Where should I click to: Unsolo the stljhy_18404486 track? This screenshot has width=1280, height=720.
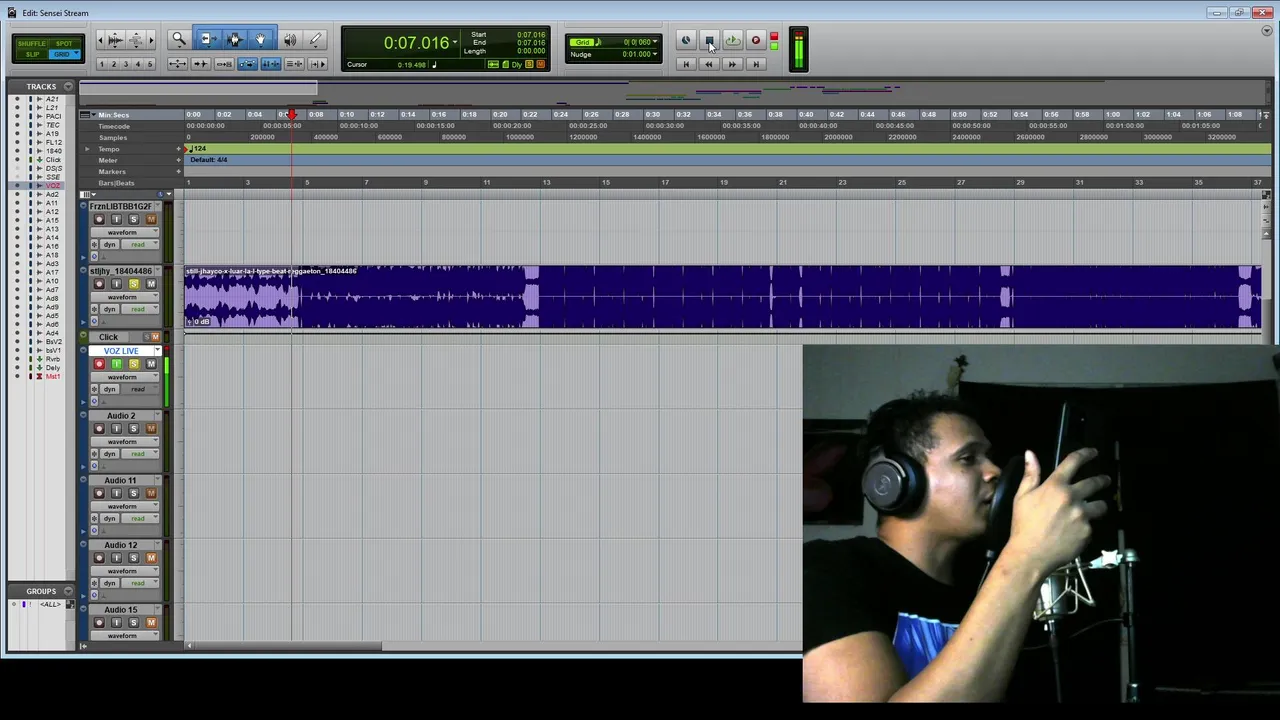(134, 284)
